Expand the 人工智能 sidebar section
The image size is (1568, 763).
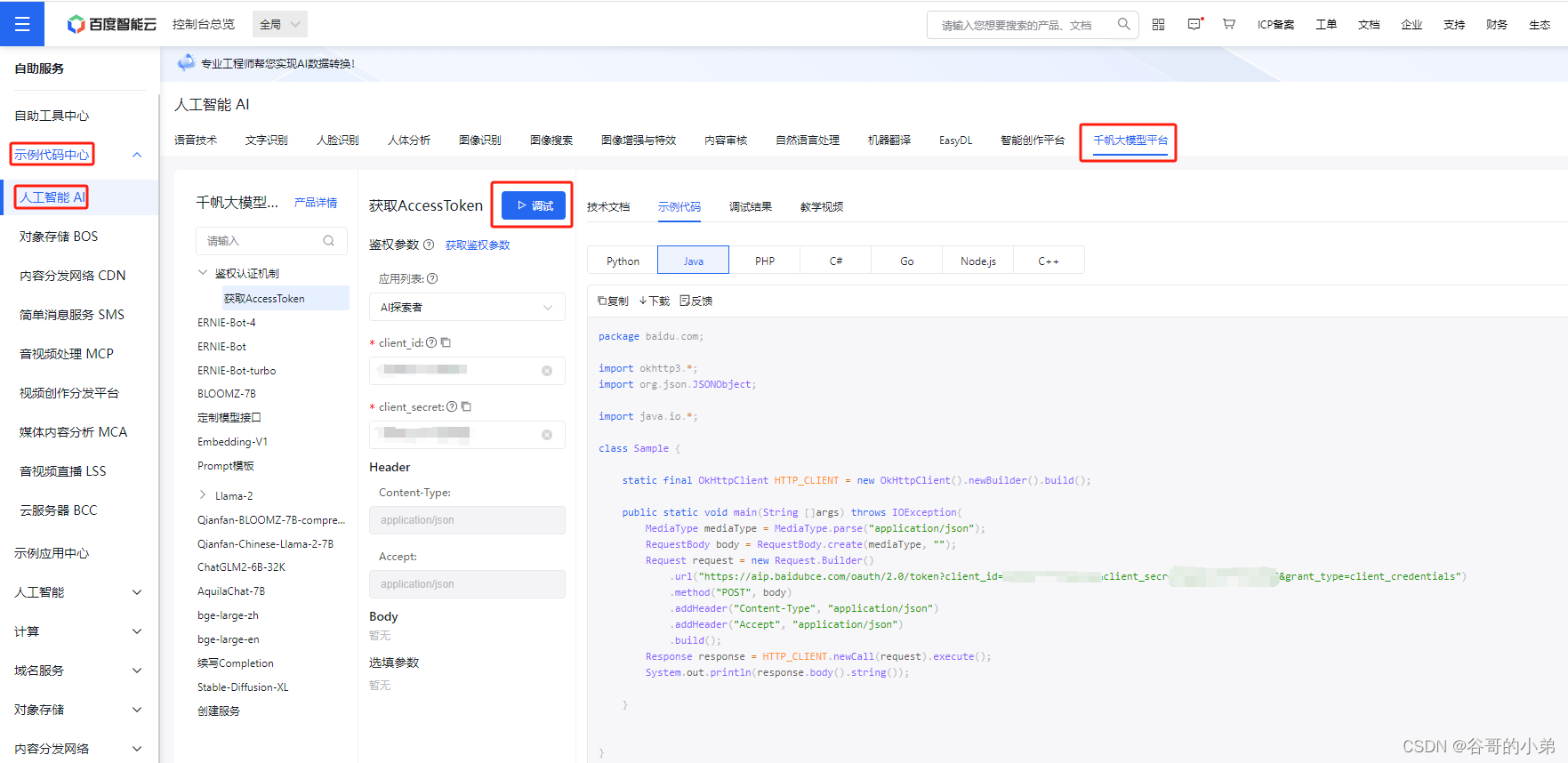pos(137,592)
